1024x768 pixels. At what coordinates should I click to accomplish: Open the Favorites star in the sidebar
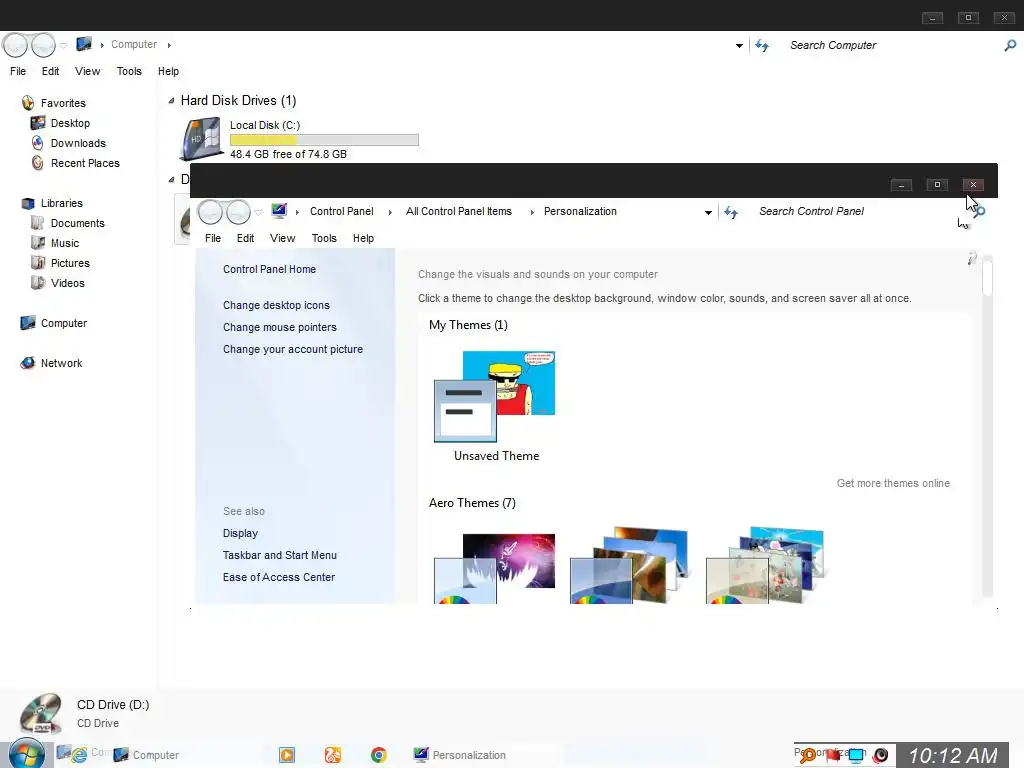tap(27, 103)
